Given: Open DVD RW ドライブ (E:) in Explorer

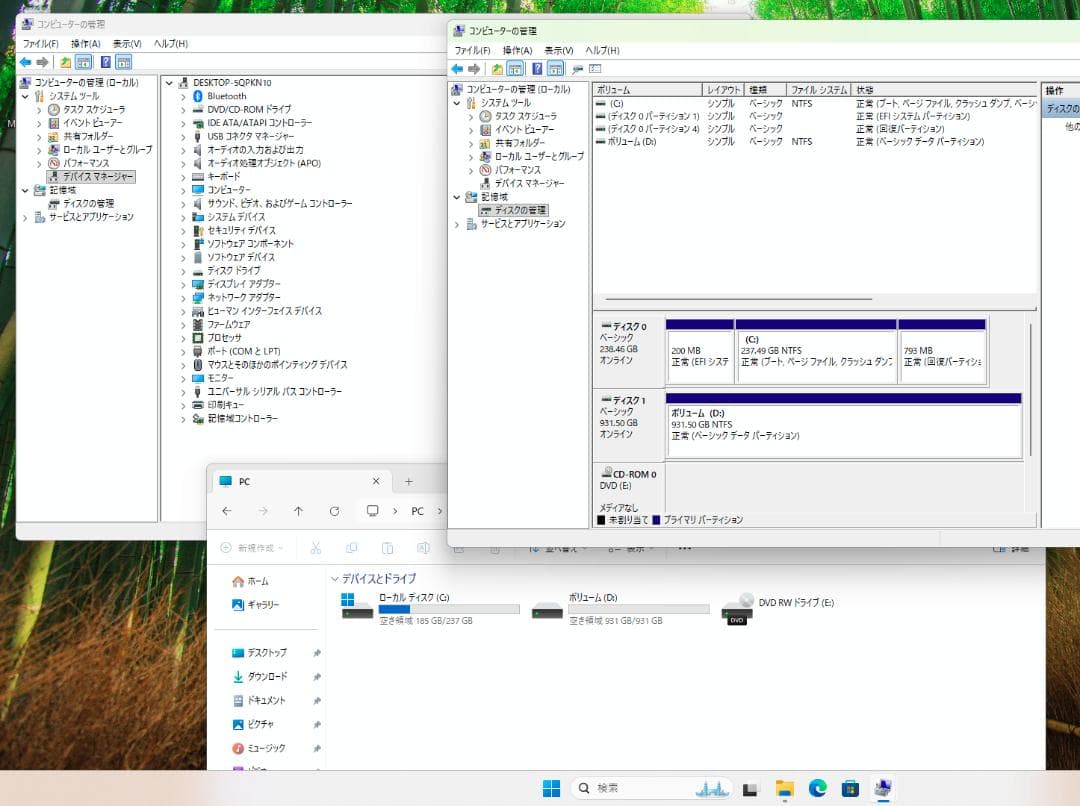Looking at the screenshot, I should click(778, 609).
